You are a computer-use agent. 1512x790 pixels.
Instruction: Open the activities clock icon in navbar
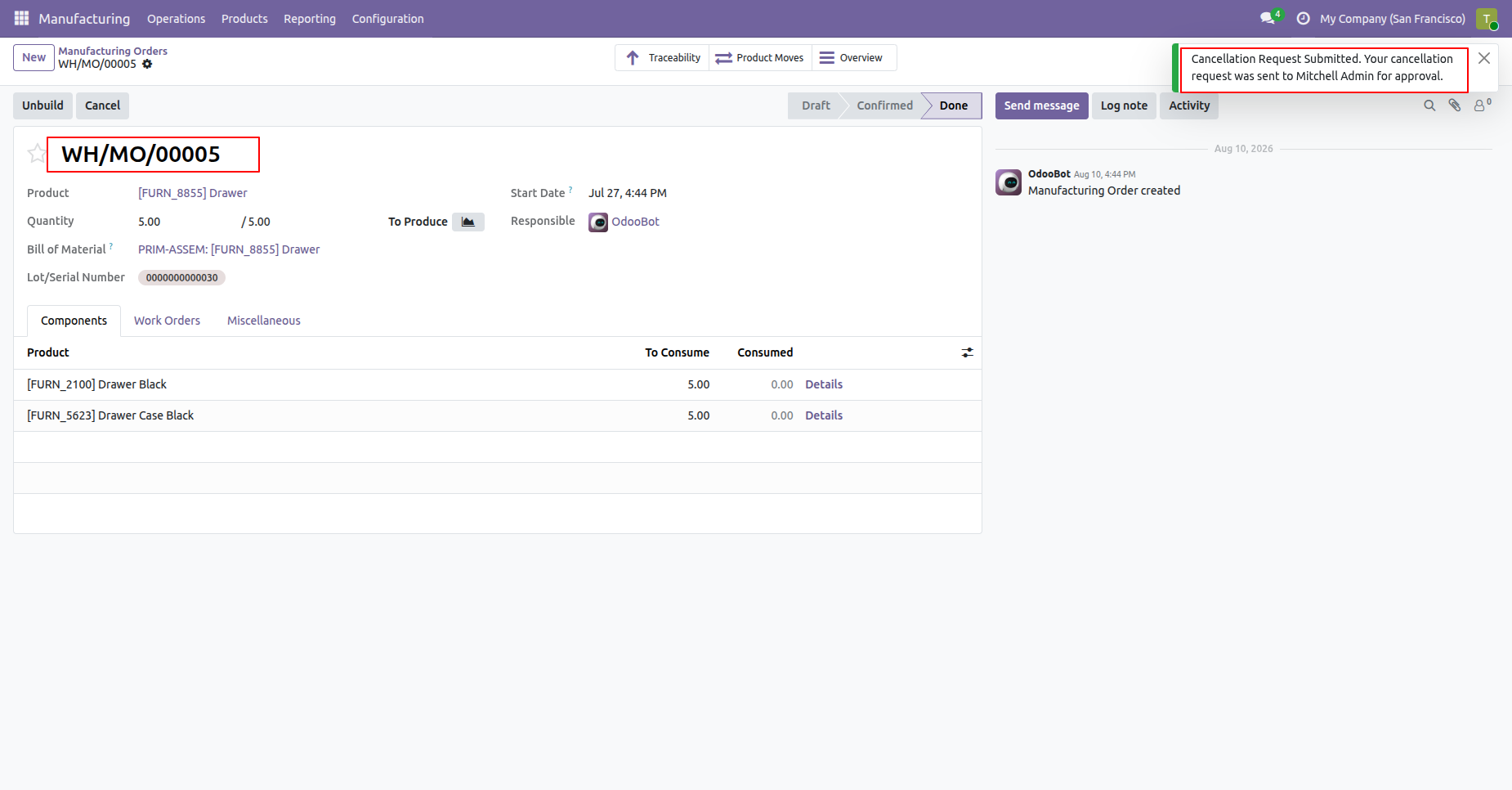pyautogui.click(x=1303, y=18)
